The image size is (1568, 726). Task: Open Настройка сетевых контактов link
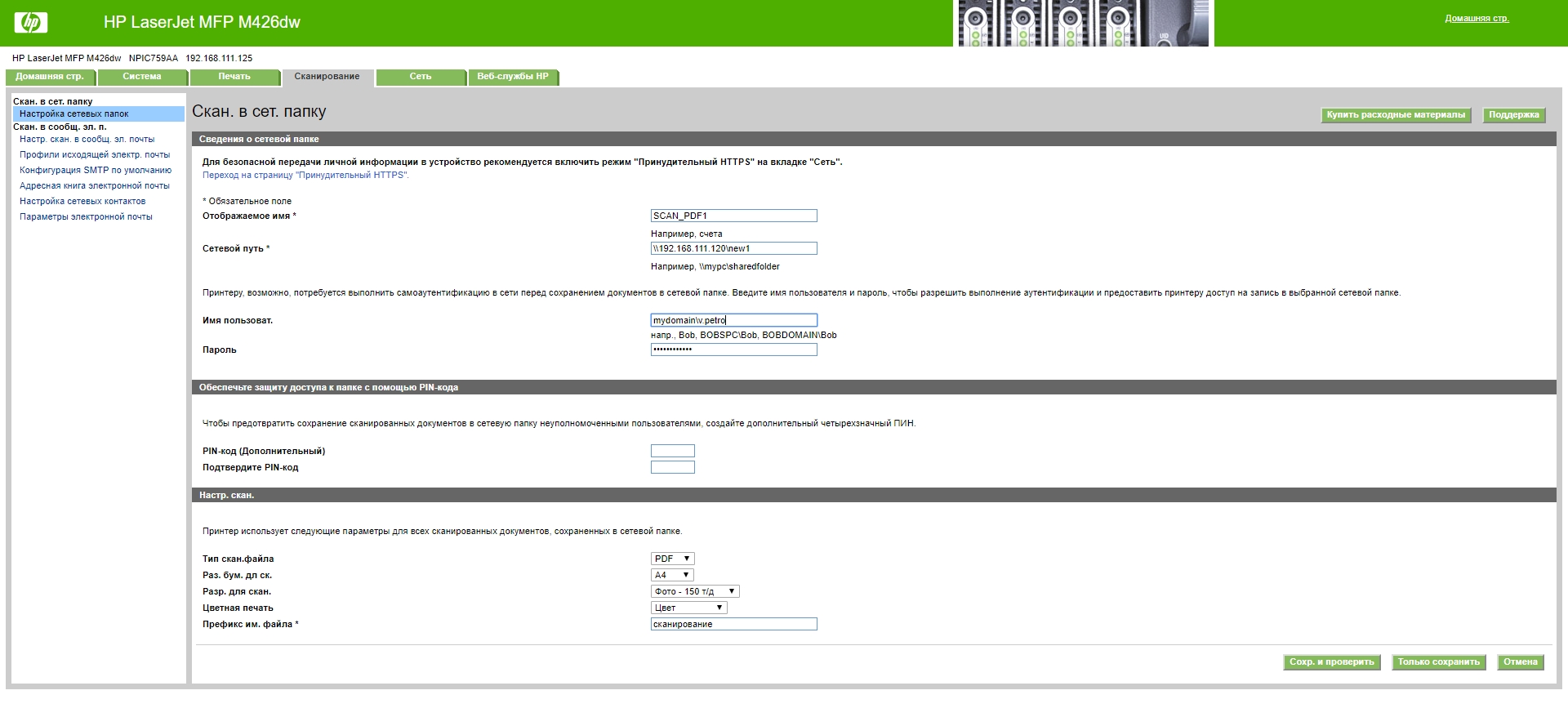82,202
